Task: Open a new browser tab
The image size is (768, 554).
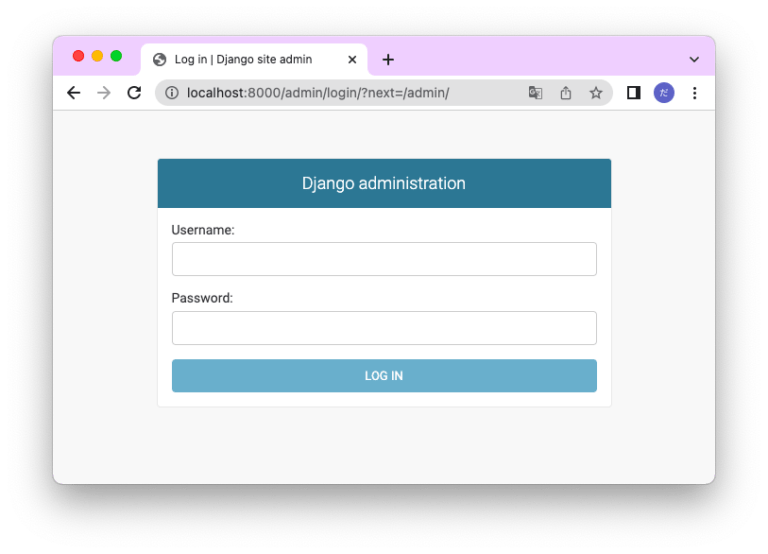Action: tap(388, 60)
